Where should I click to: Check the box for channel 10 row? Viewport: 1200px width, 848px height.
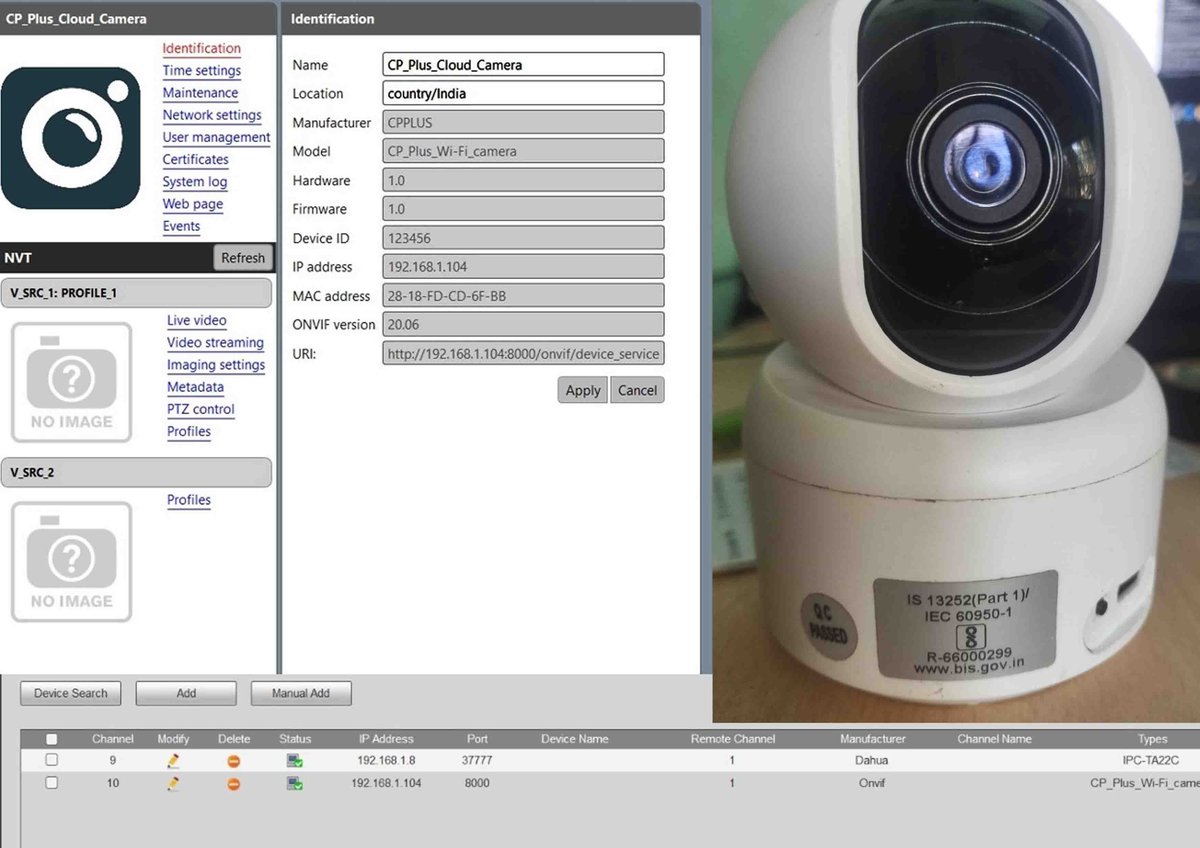click(x=52, y=783)
